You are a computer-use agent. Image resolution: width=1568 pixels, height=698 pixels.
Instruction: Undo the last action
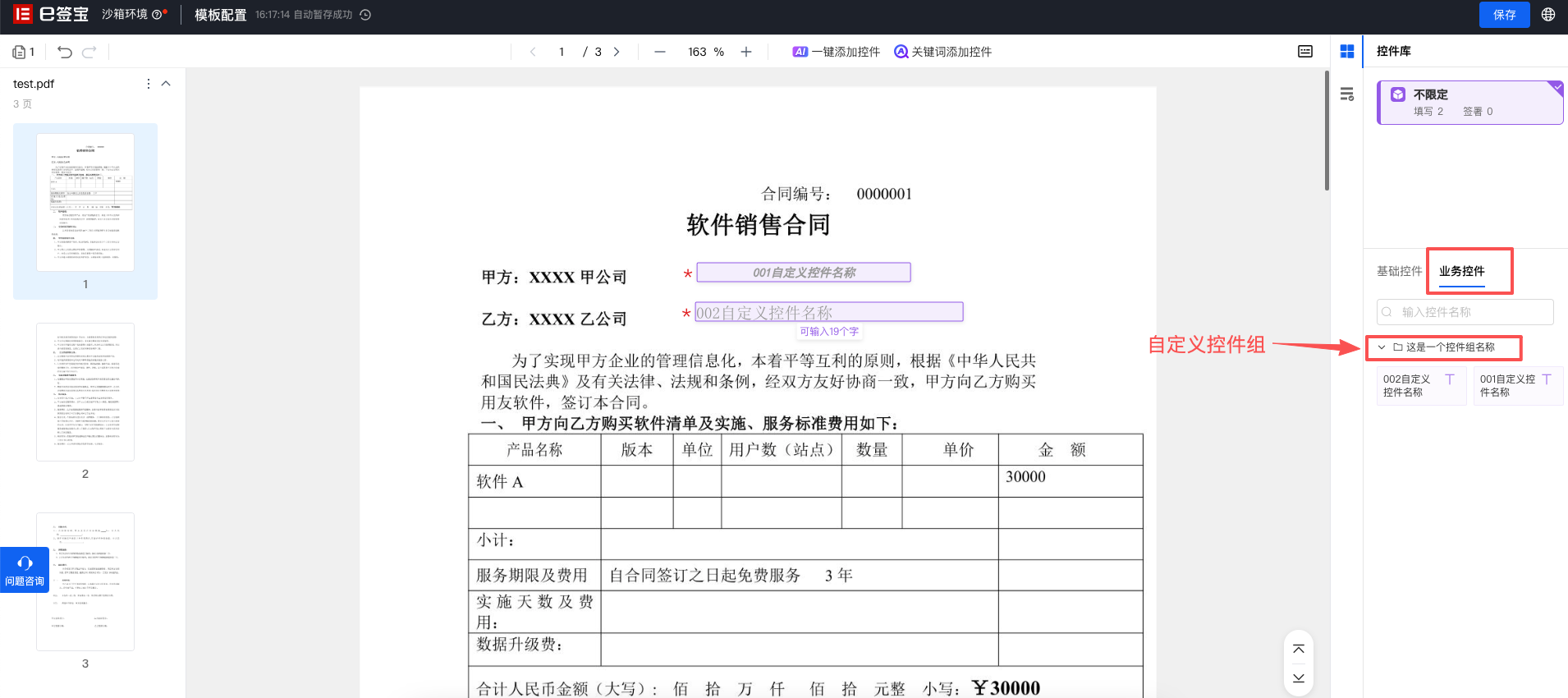click(x=65, y=52)
